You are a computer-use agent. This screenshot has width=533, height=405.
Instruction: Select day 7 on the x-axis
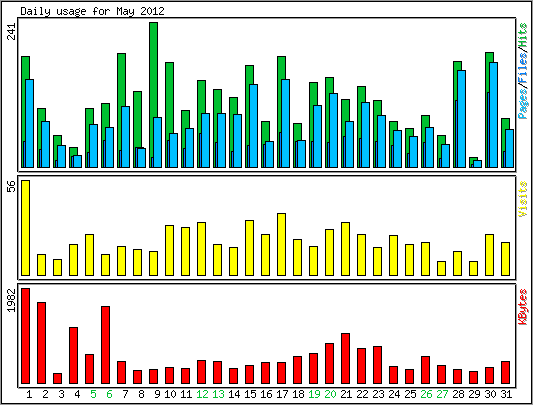coord(125,394)
